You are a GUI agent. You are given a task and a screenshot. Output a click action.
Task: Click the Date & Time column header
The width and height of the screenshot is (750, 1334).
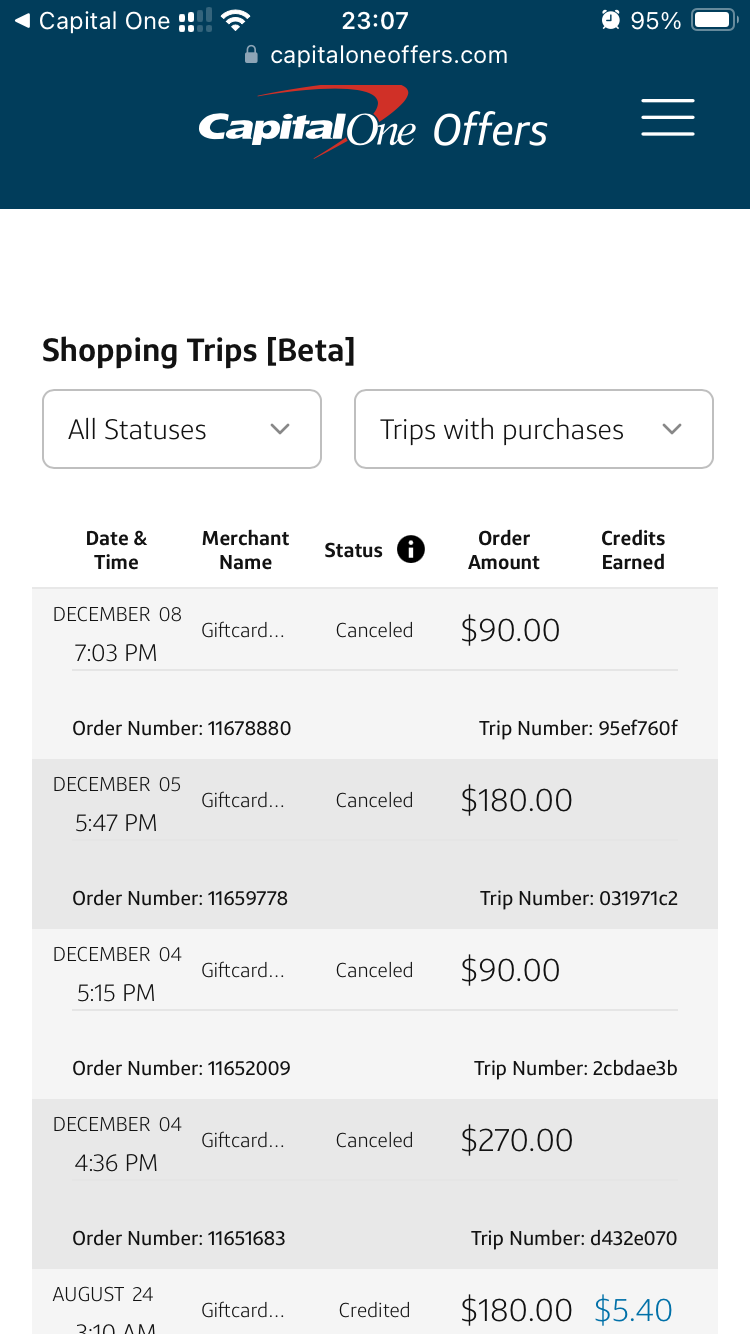[116, 550]
